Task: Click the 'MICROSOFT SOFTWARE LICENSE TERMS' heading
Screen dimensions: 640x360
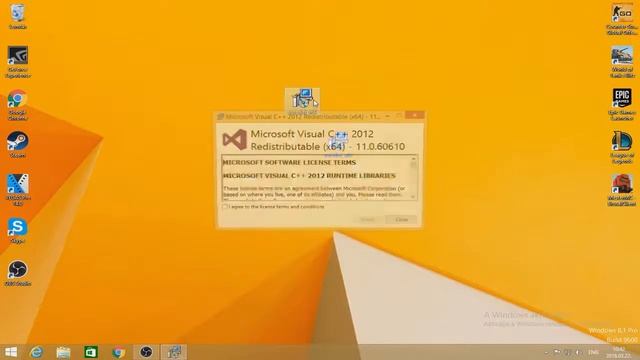Action: 289,162
